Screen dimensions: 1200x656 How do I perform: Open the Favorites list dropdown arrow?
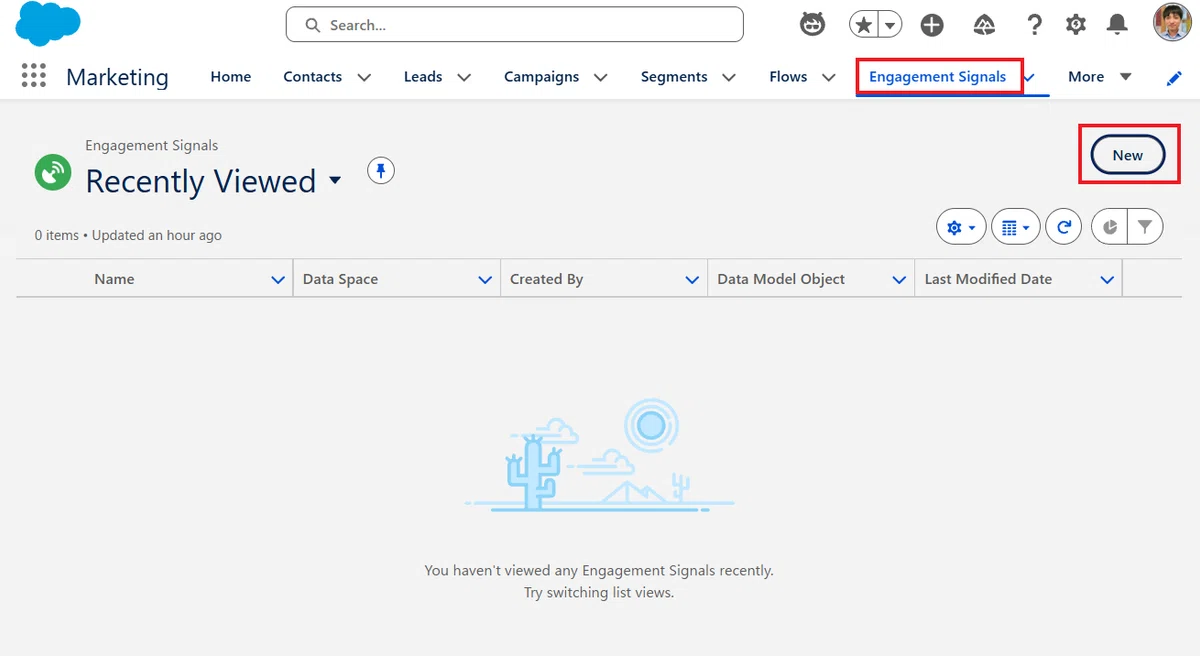889,25
